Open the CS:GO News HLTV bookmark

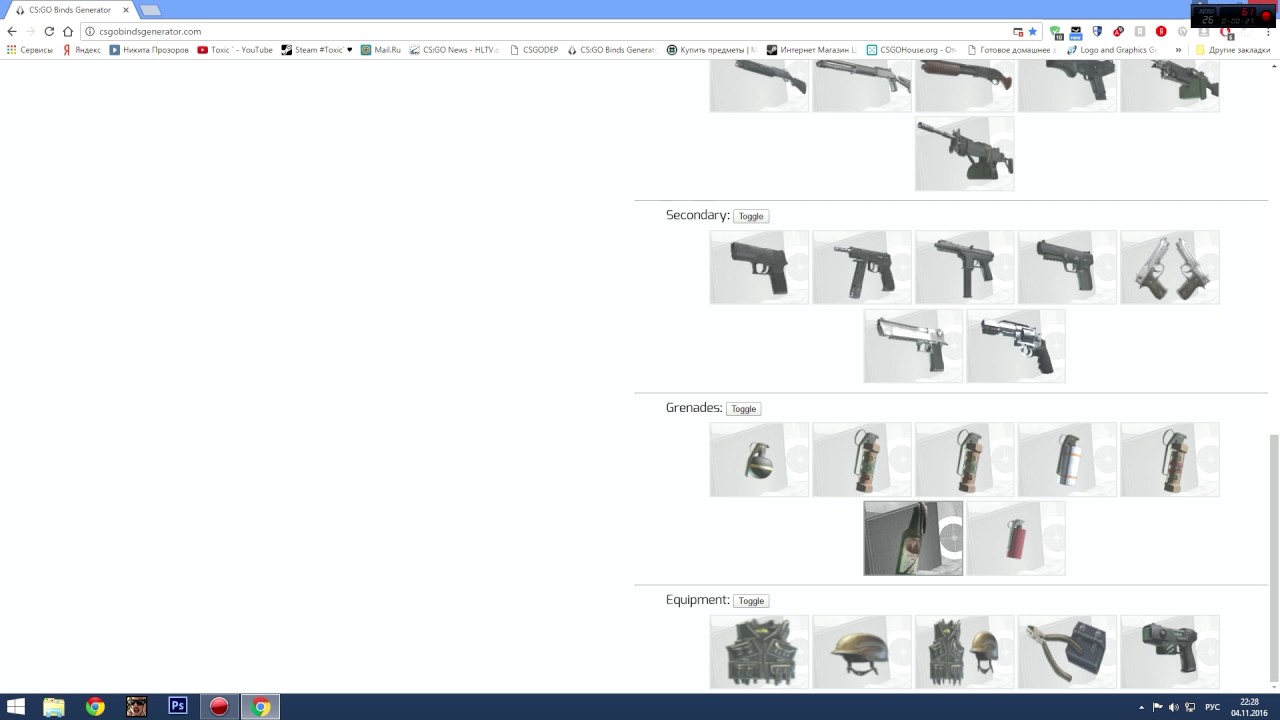tap(454, 50)
